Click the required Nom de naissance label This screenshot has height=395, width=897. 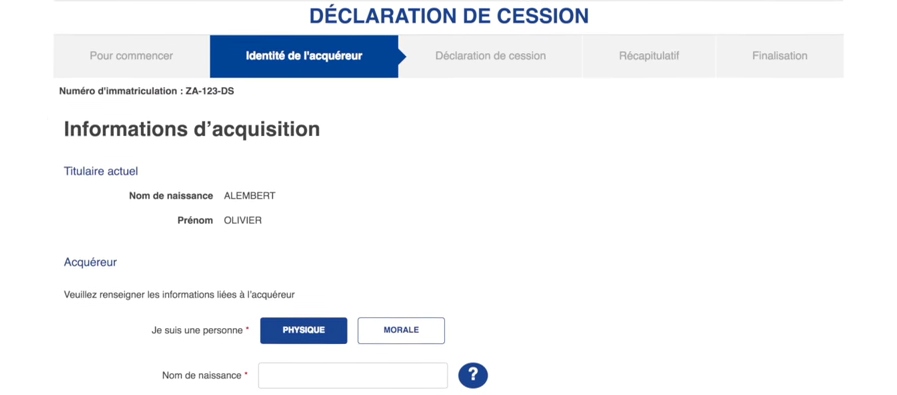click(205, 376)
